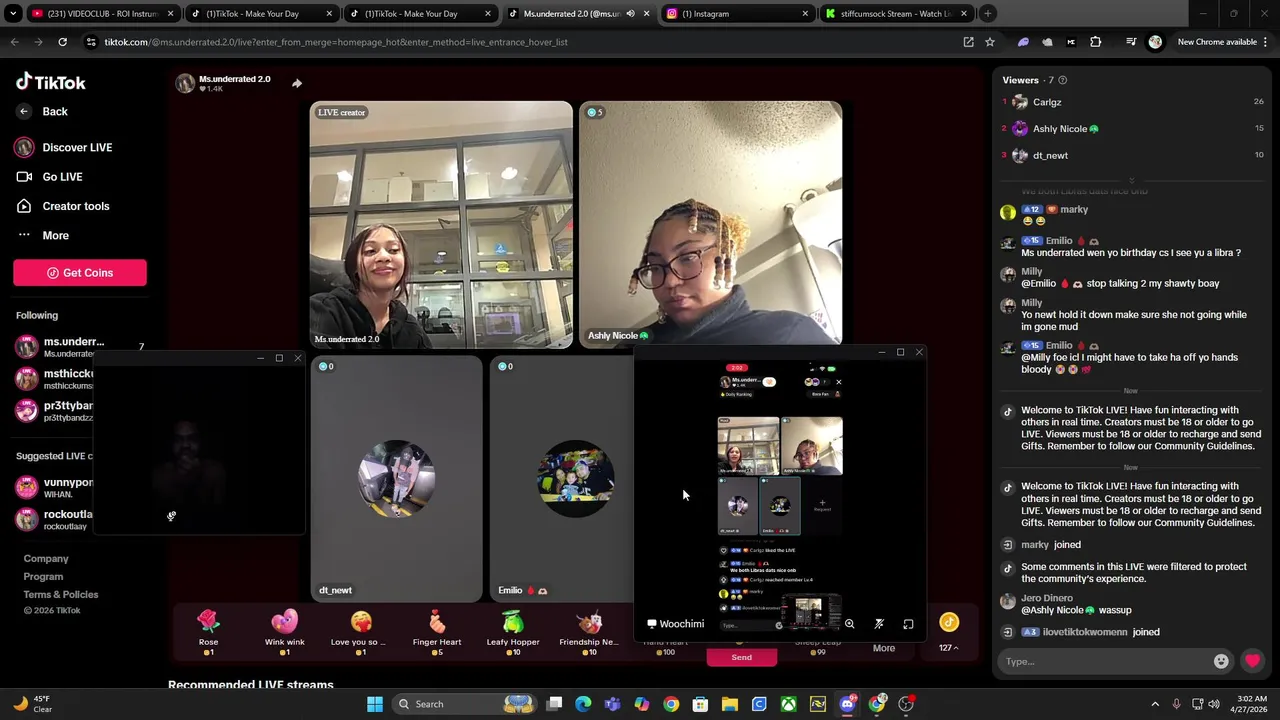
Task: Switch to the stiffcumsock Stream Kick tab
Action: [896, 14]
